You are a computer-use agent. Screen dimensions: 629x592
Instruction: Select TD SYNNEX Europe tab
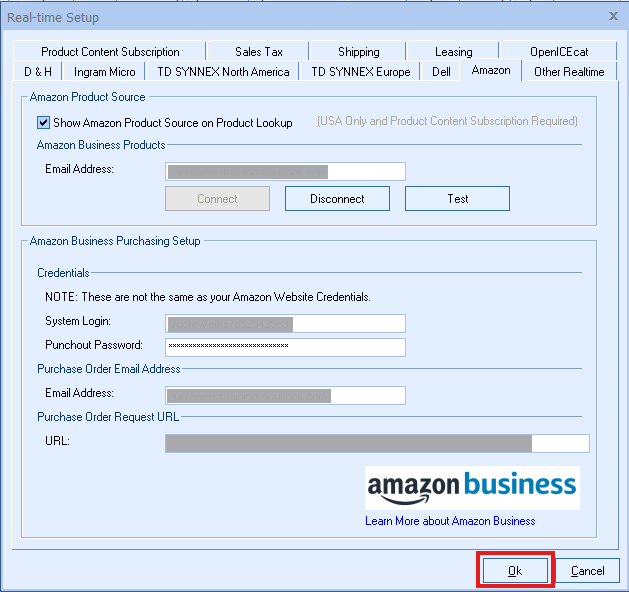point(360,71)
